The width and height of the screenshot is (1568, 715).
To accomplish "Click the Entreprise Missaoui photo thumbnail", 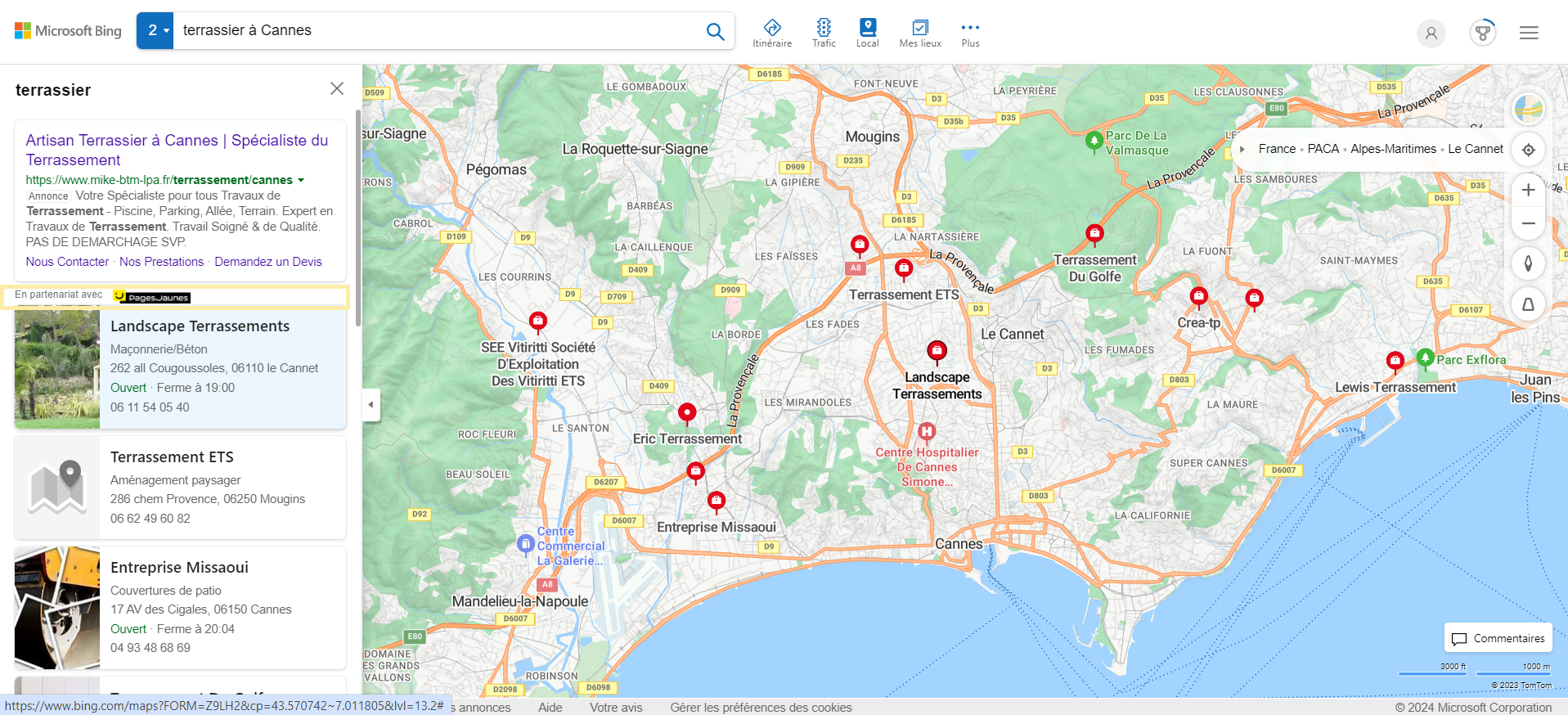I will [57, 608].
